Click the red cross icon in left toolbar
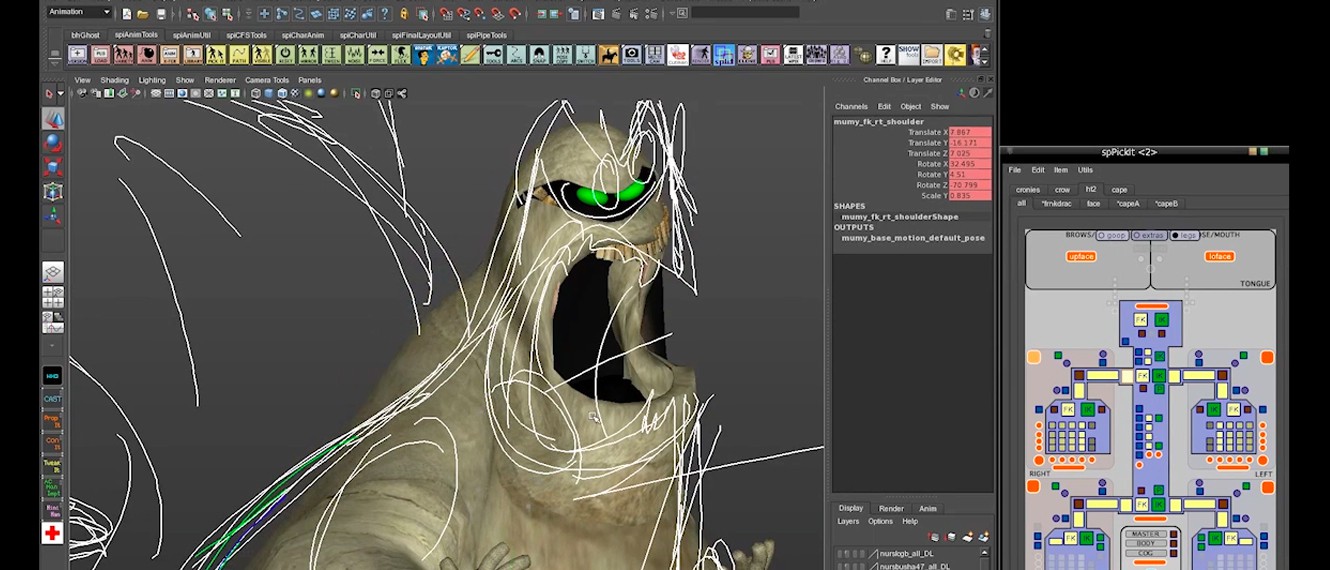The image size is (1330, 570). click(52, 534)
